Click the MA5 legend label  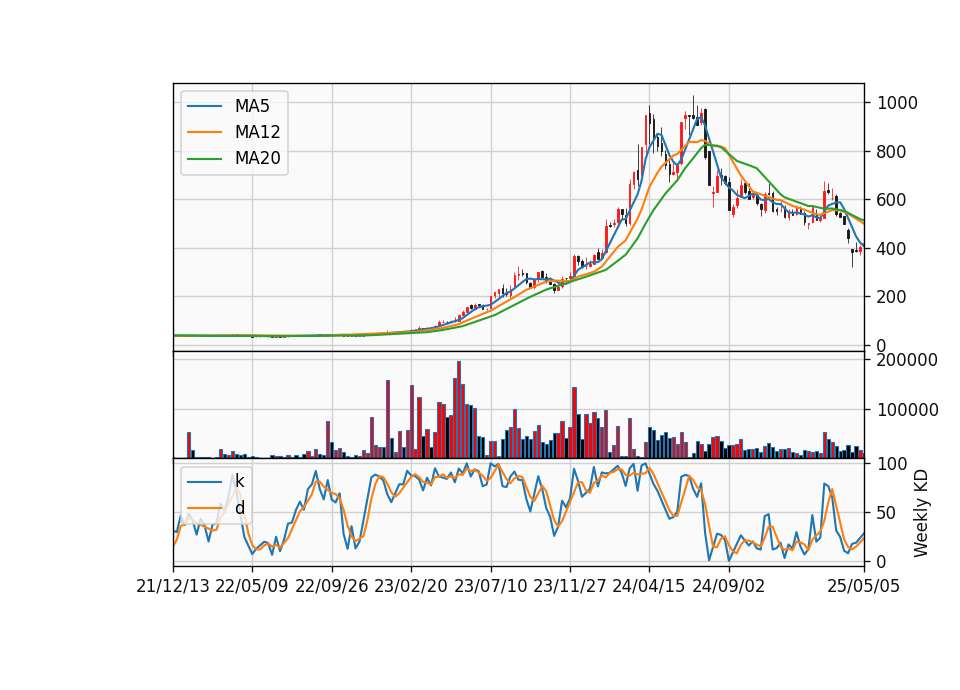(252, 106)
